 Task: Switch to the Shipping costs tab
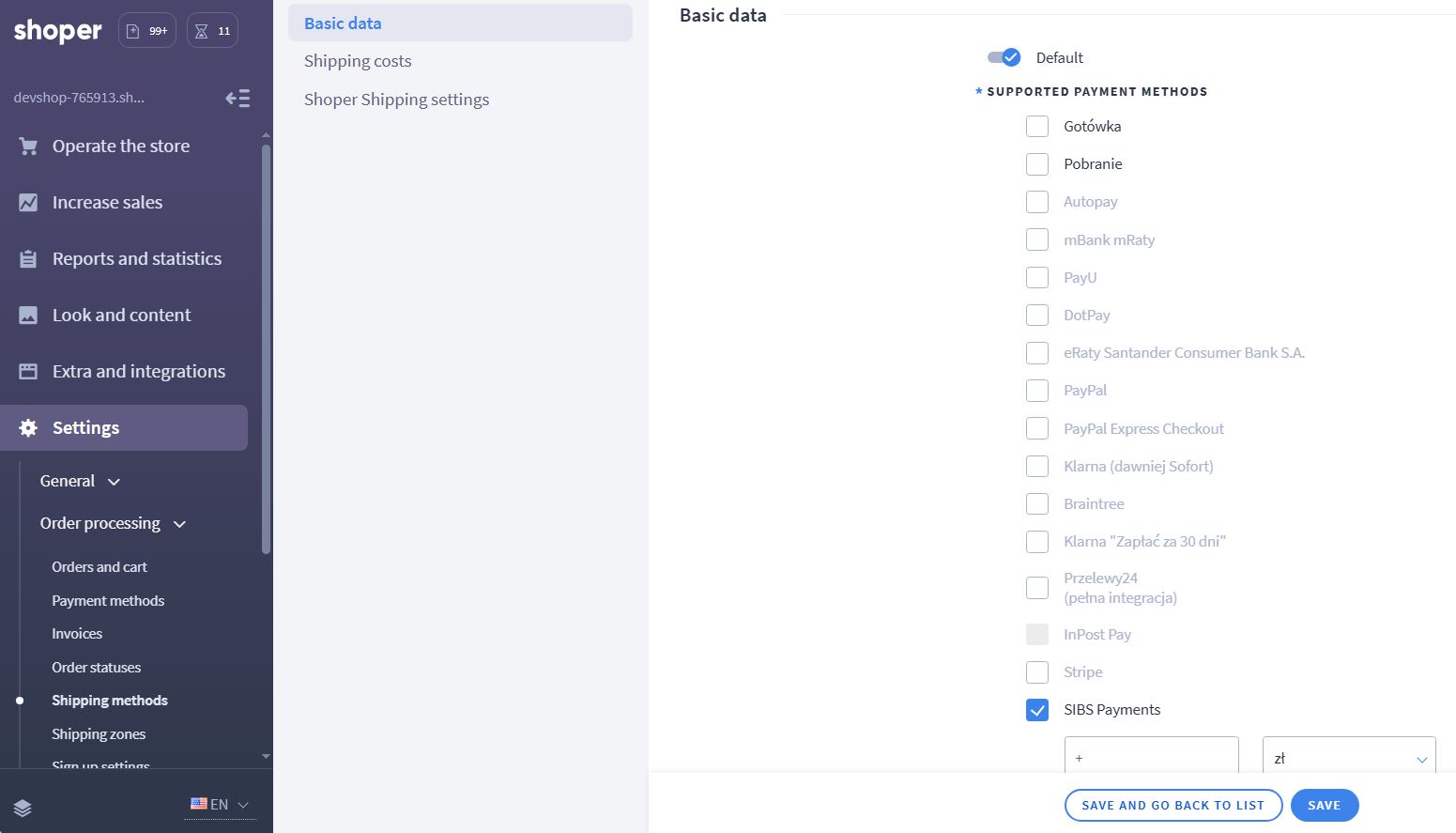click(x=358, y=61)
